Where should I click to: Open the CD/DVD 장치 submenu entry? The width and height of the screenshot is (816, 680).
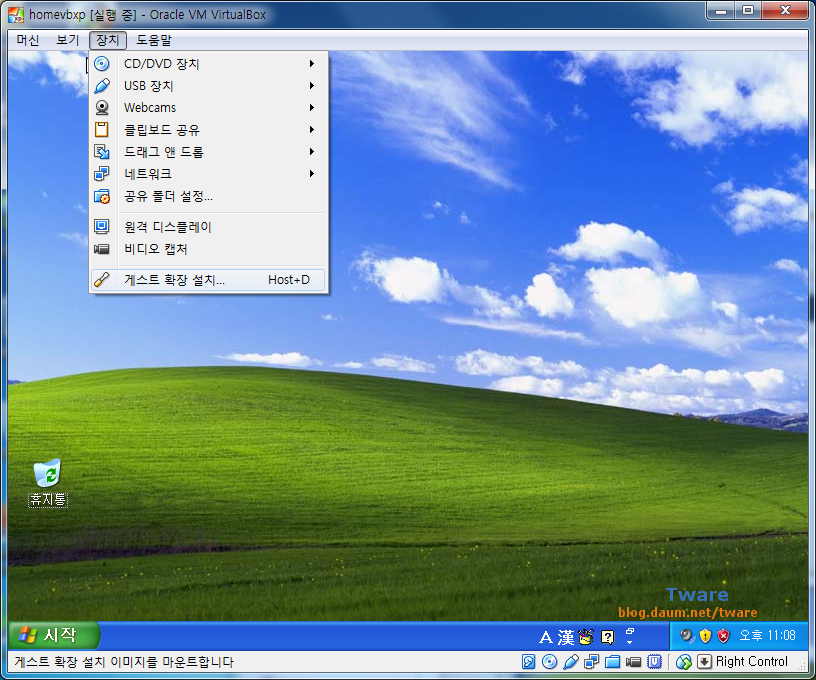pyautogui.click(x=209, y=63)
